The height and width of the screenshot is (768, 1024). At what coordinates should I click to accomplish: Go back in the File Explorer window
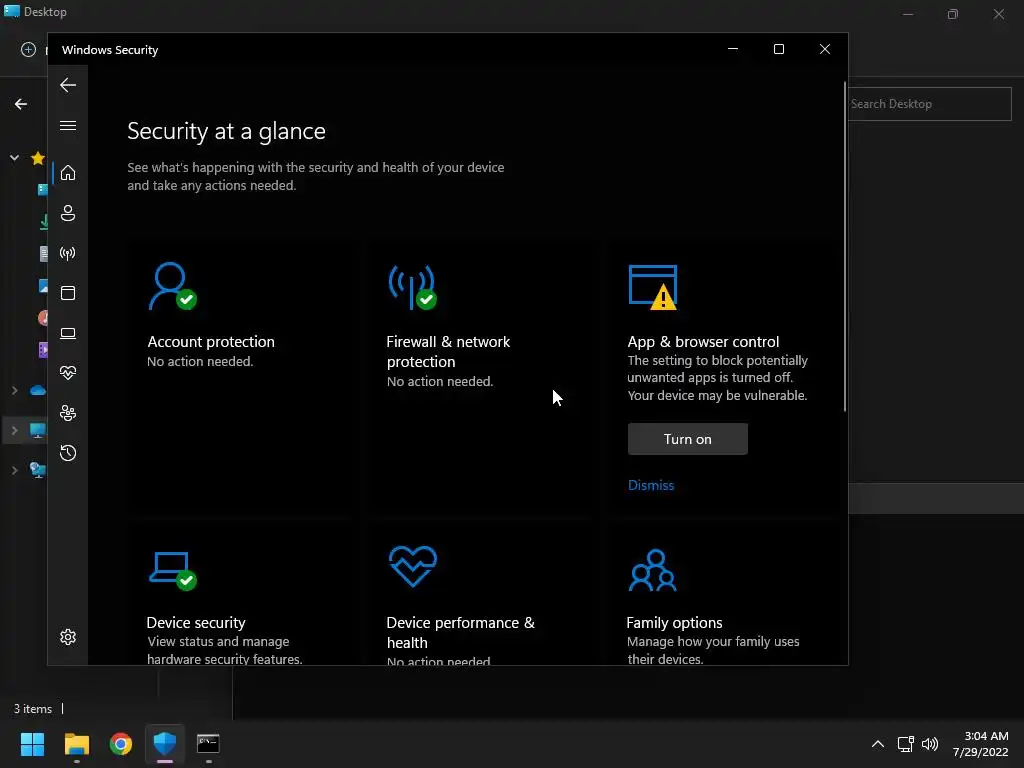click(21, 104)
